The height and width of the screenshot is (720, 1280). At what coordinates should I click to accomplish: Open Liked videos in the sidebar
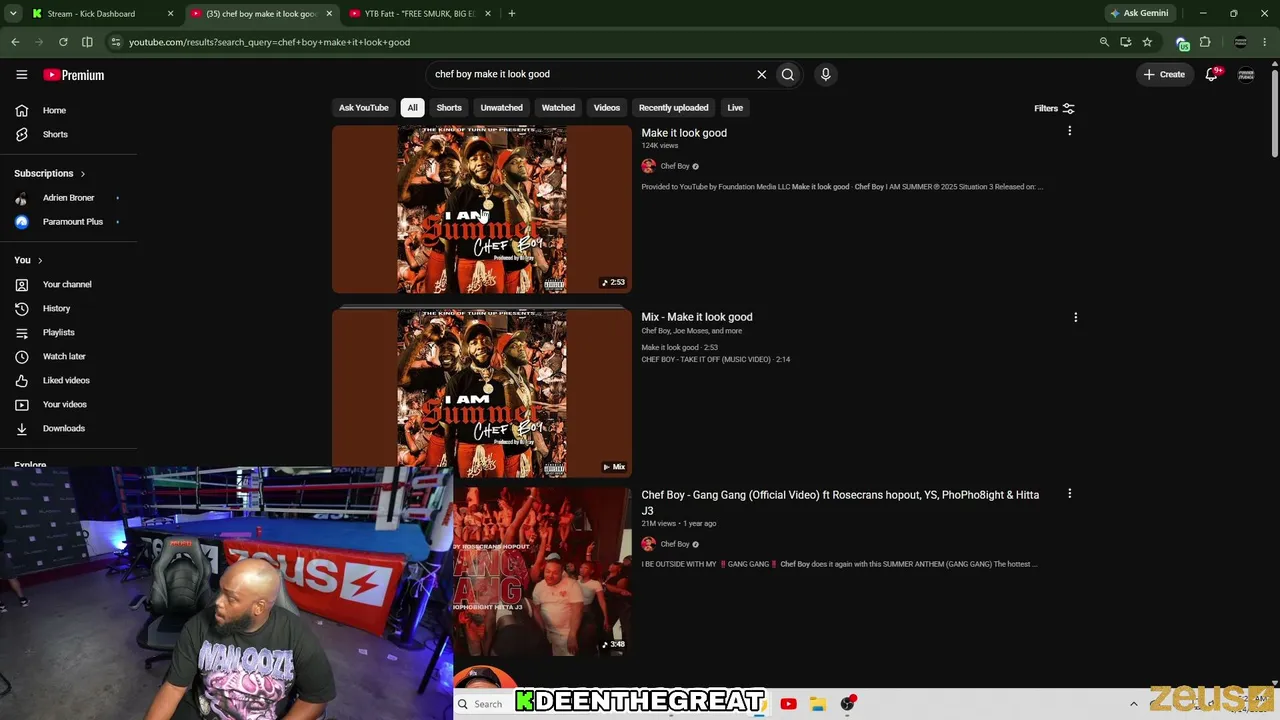point(66,380)
